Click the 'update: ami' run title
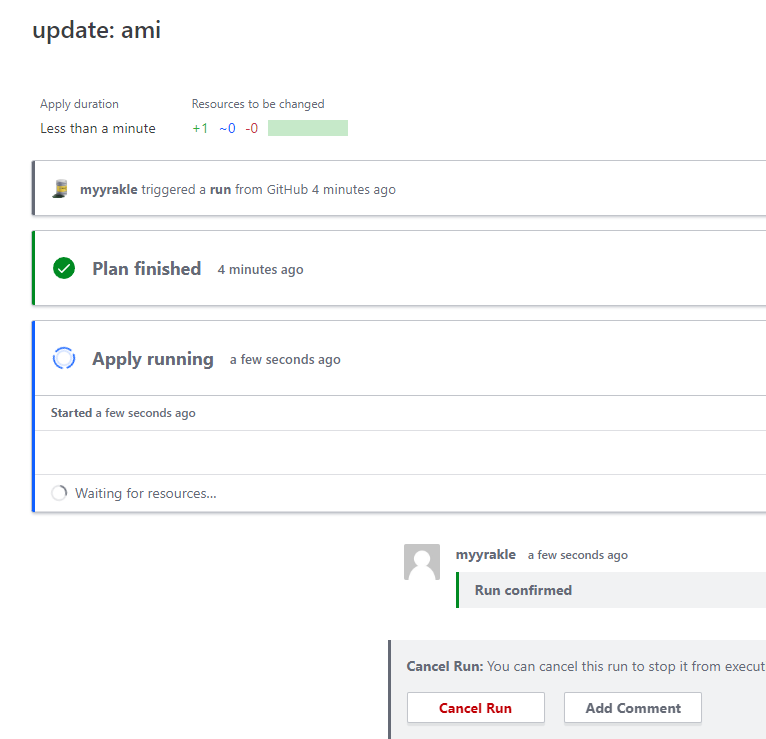 (97, 30)
